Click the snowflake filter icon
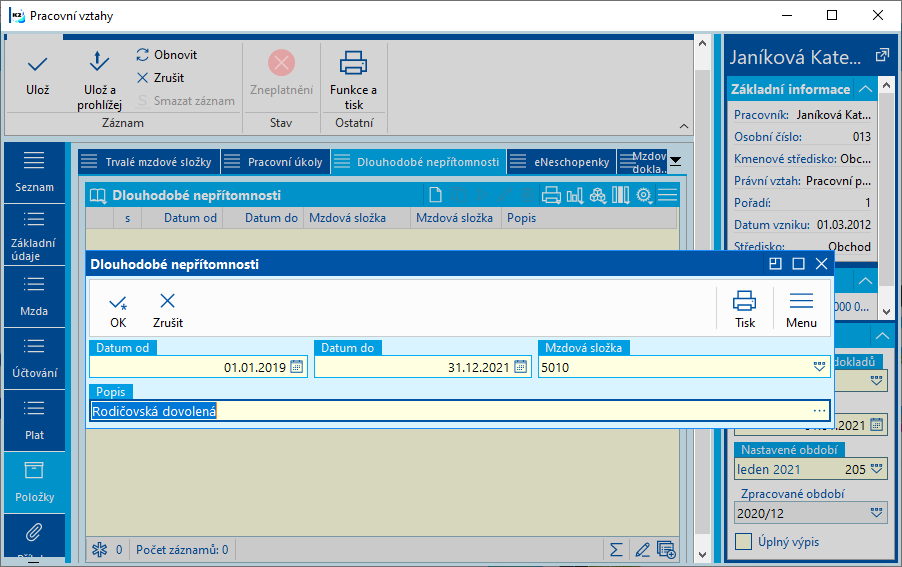Screen dimensions: 902x567 click(100, 550)
